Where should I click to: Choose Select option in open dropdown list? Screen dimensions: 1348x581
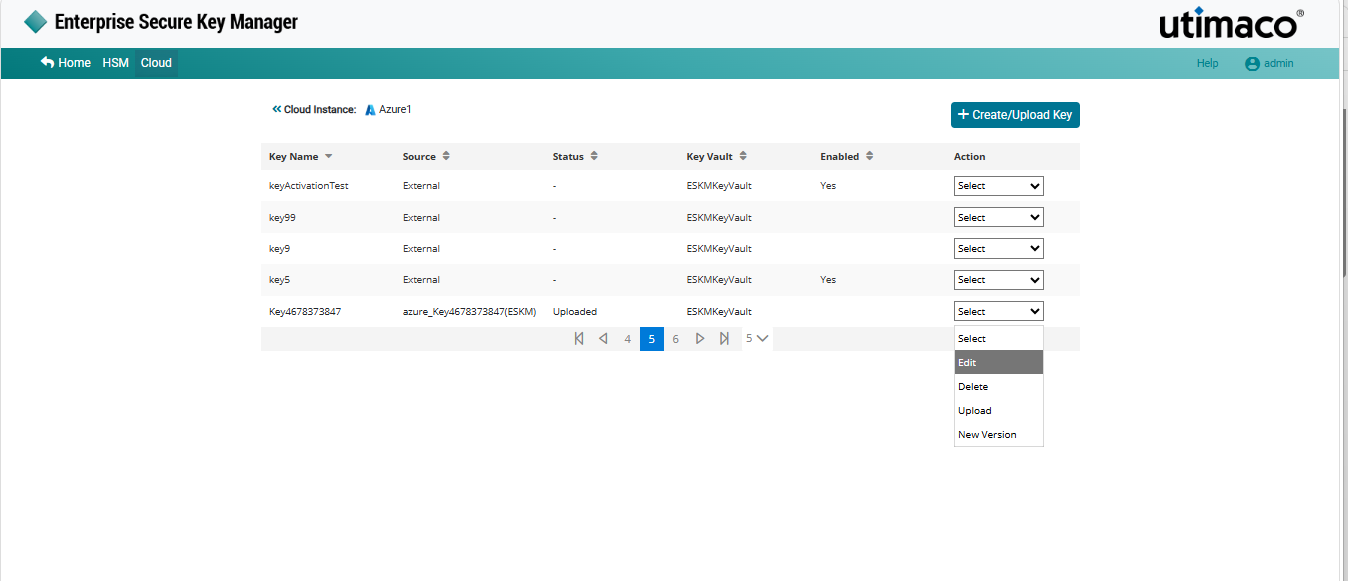(999, 338)
